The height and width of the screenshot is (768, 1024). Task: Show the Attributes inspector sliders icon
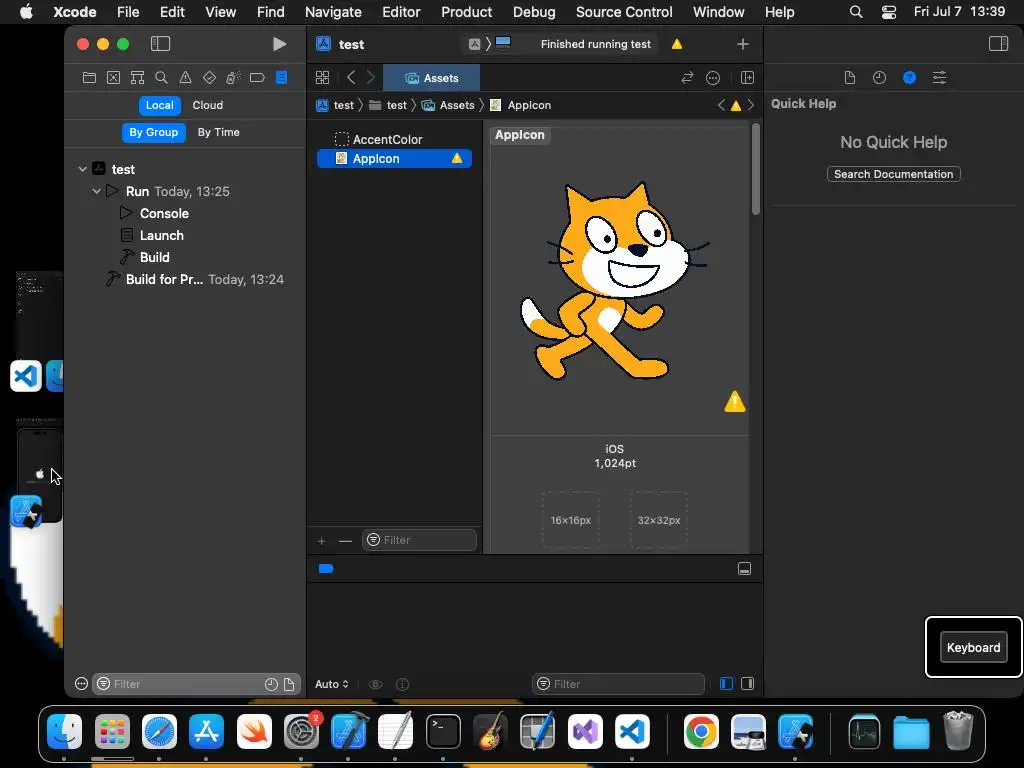pyautogui.click(x=939, y=78)
